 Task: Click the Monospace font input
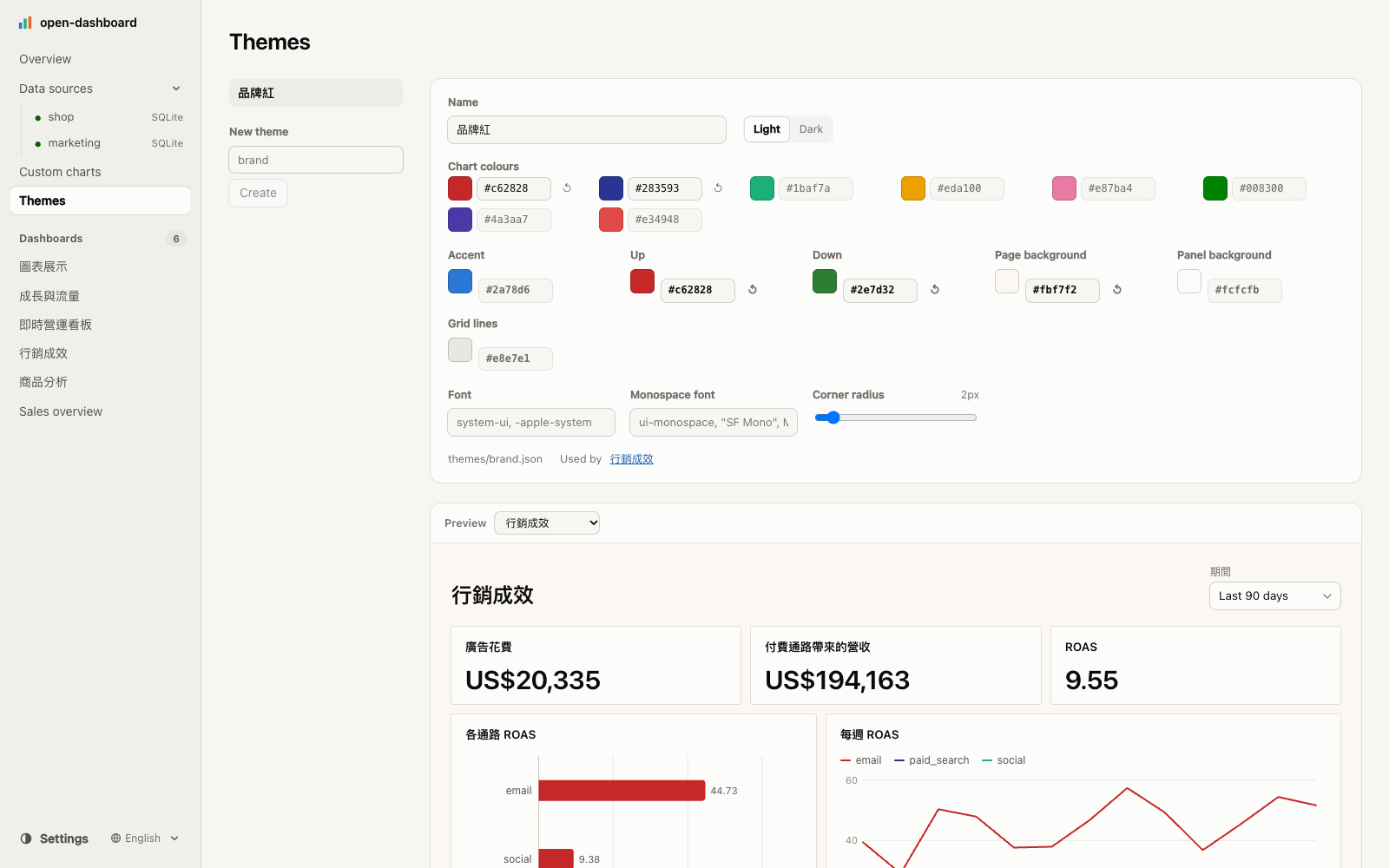point(714,423)
